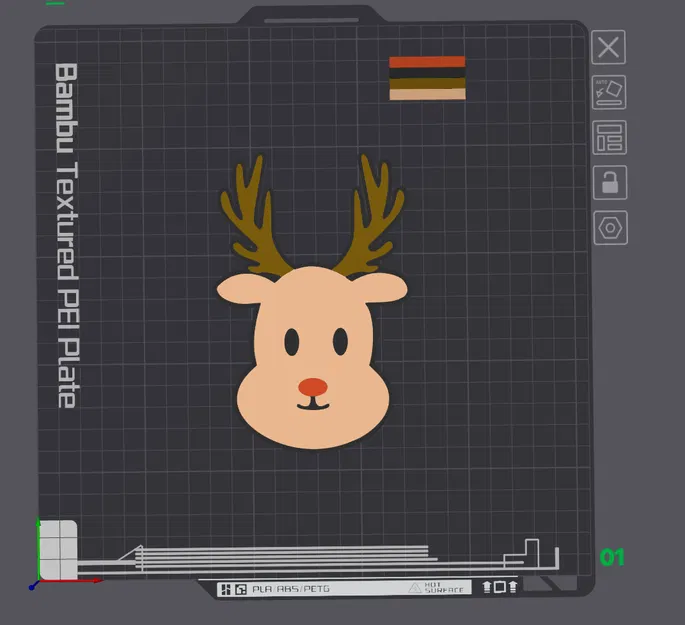Screen dimensions: 685x625
Task: Click the reindeer's red nose
Action: tap(313, 387)
